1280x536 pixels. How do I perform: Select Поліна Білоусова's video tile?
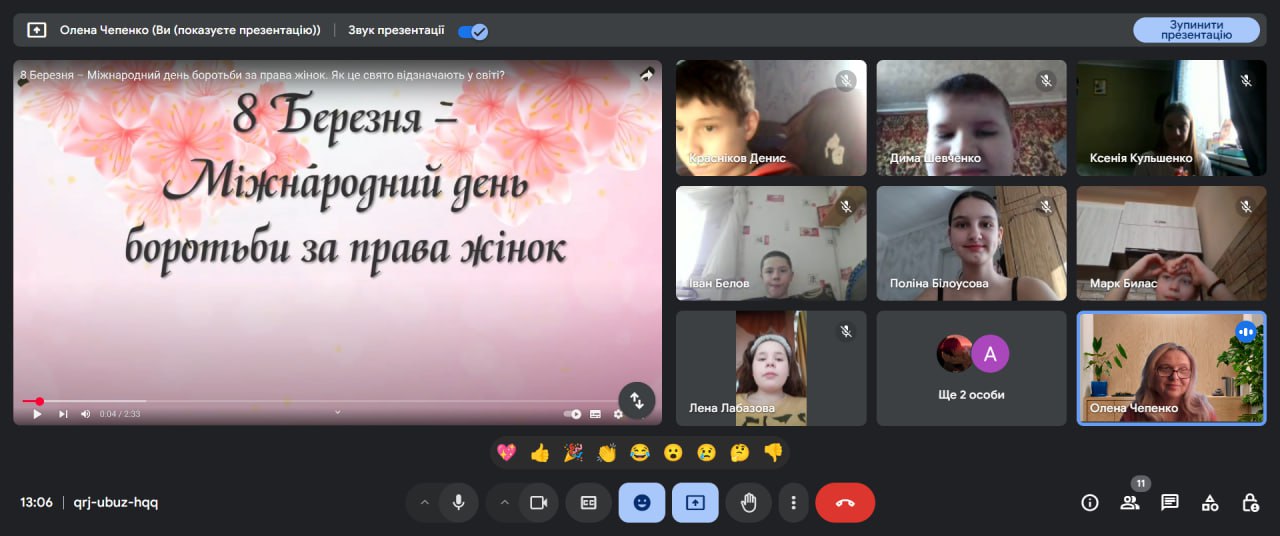click(x=971, y=243)
